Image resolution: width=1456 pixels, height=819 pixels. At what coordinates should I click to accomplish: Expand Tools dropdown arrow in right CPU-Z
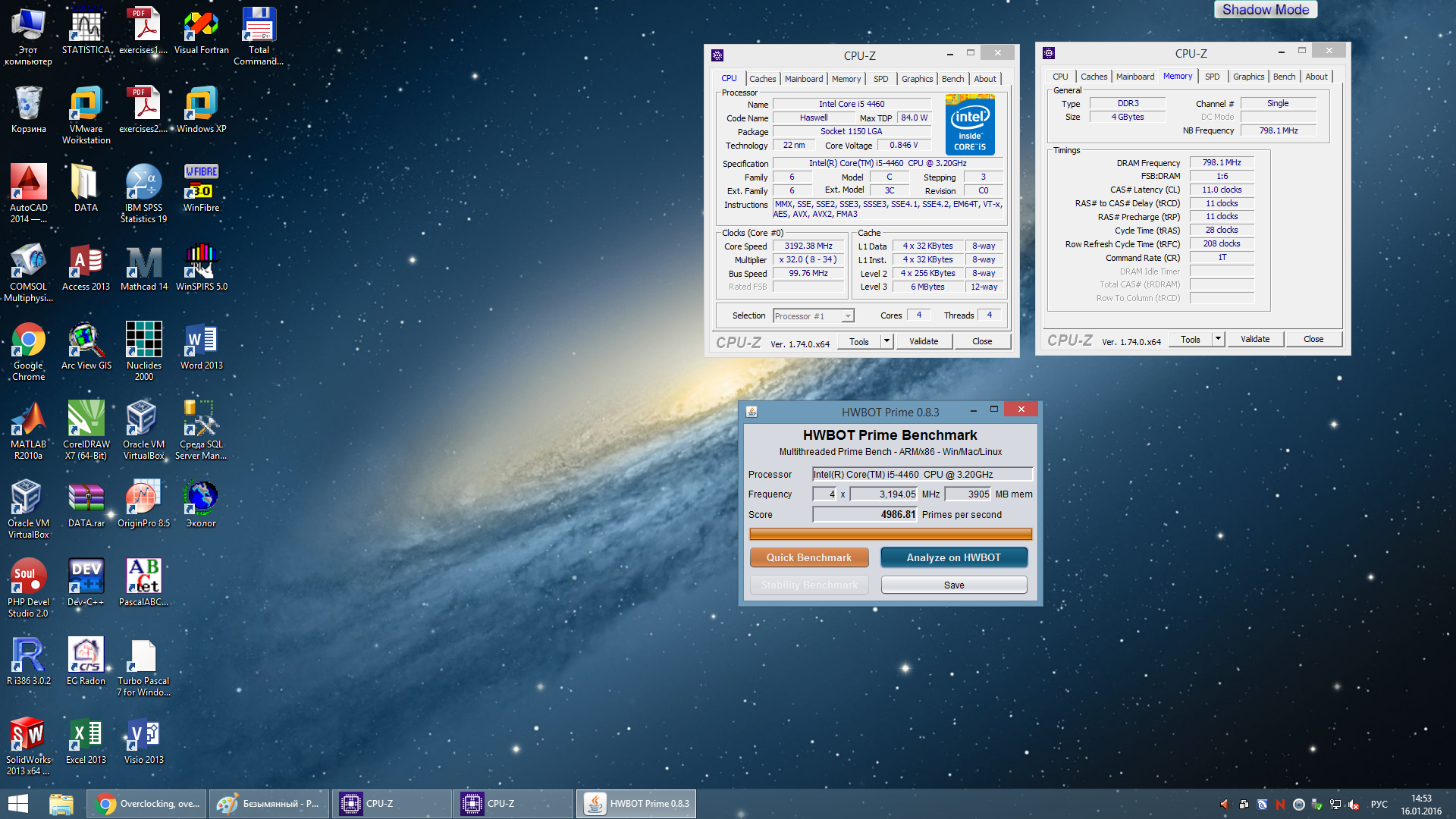[x=1217, y=339]
